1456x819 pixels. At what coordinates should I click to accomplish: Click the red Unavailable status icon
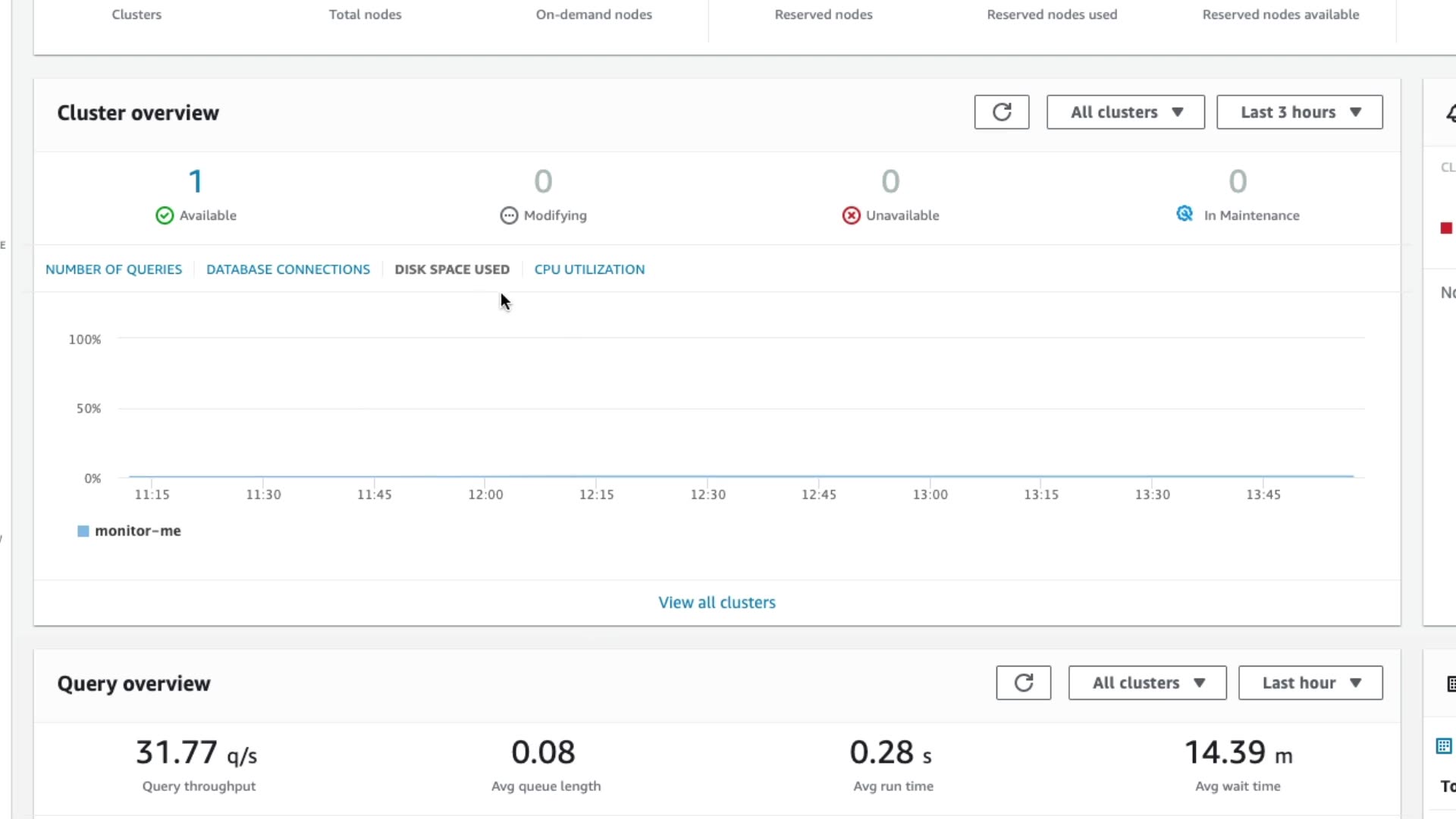click(851, 215)
